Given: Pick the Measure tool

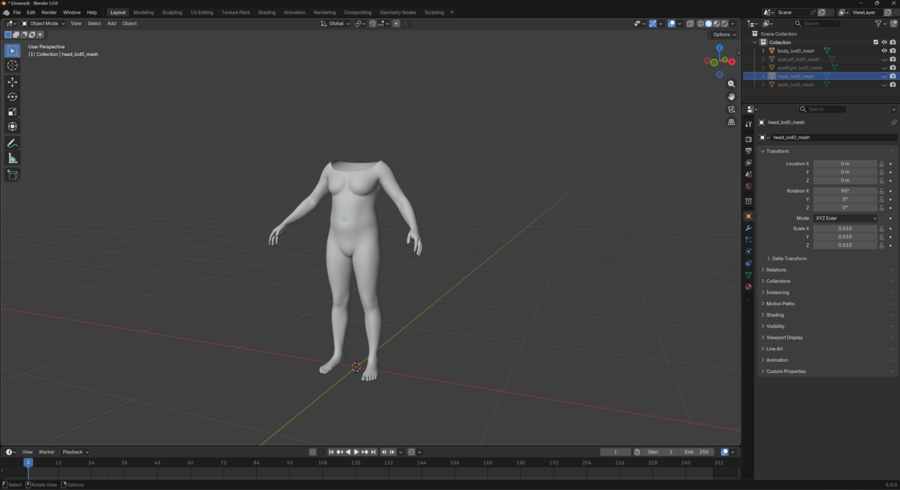Looking at the screenshot, I should (12, 159).
